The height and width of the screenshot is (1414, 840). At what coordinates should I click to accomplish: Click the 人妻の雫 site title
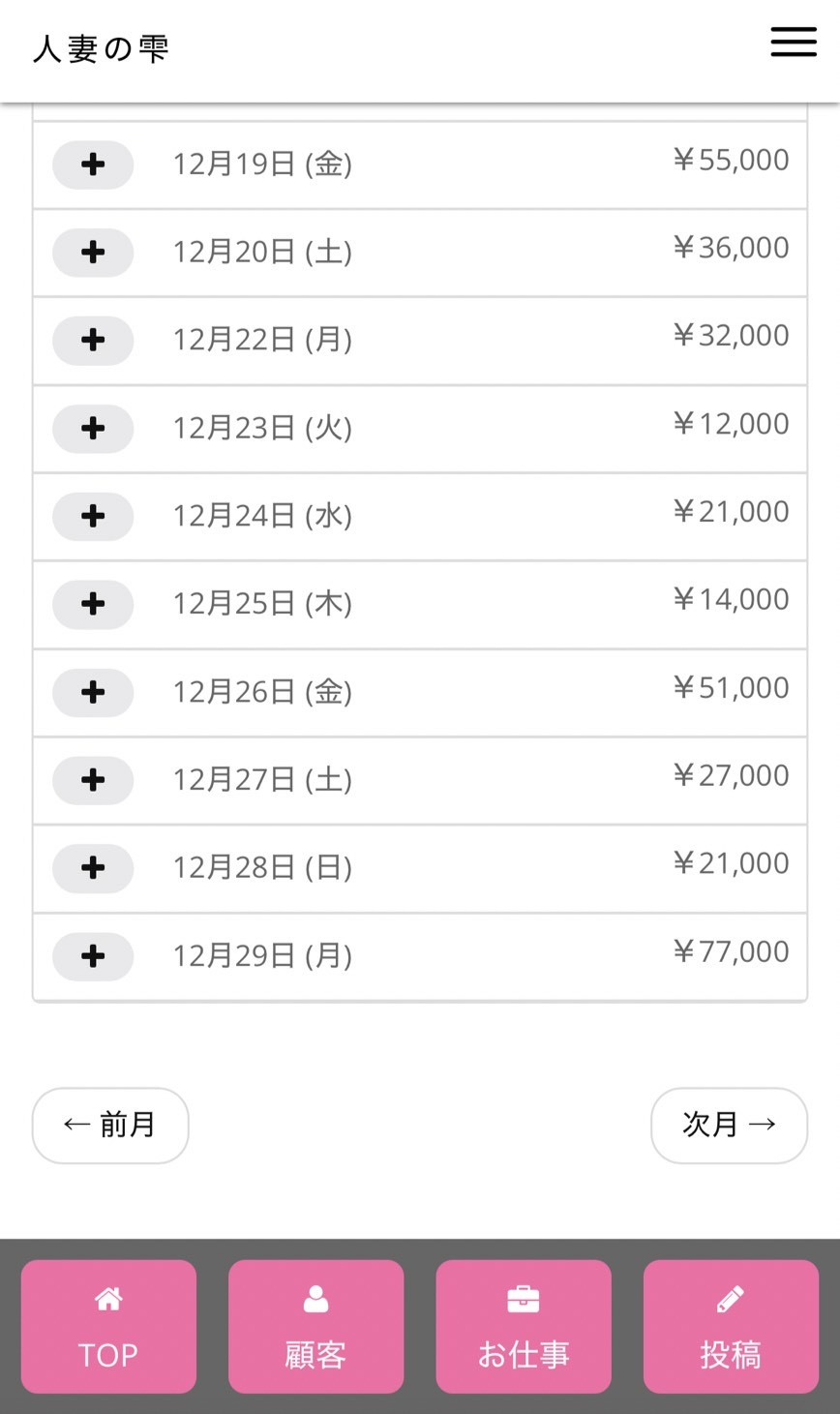click(x=102, y=48)
